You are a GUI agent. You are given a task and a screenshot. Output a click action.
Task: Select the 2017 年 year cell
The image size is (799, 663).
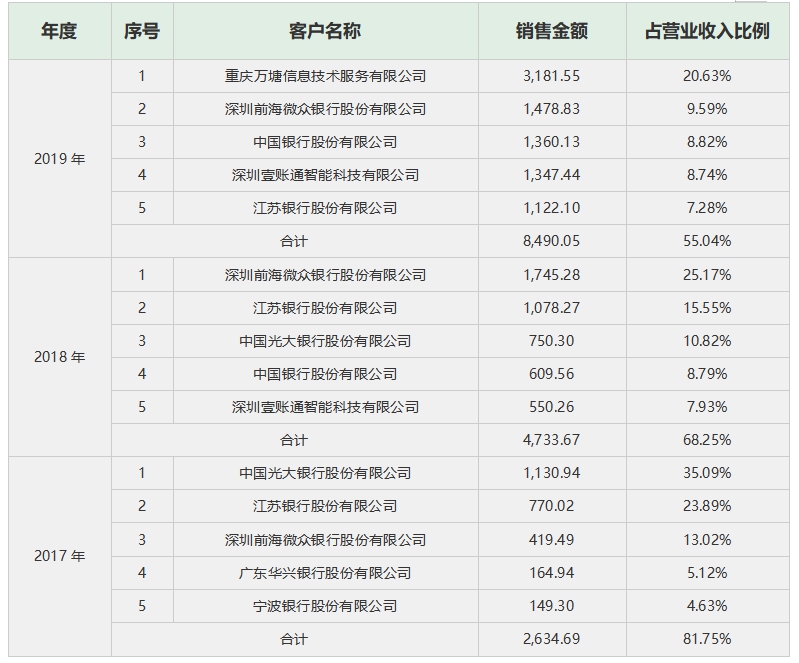click(x=59, y=555)
